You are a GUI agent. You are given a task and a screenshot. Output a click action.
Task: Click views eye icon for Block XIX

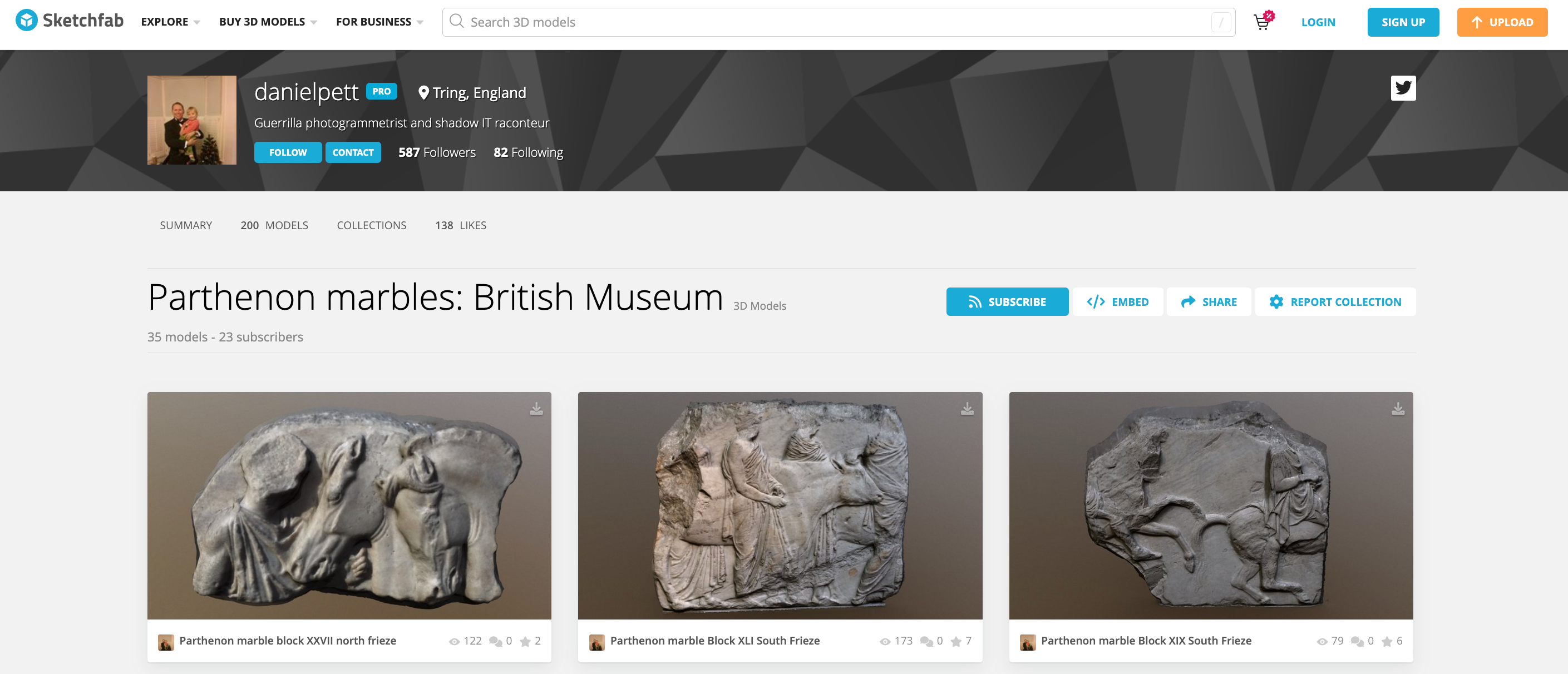(x=1322, y=642)
